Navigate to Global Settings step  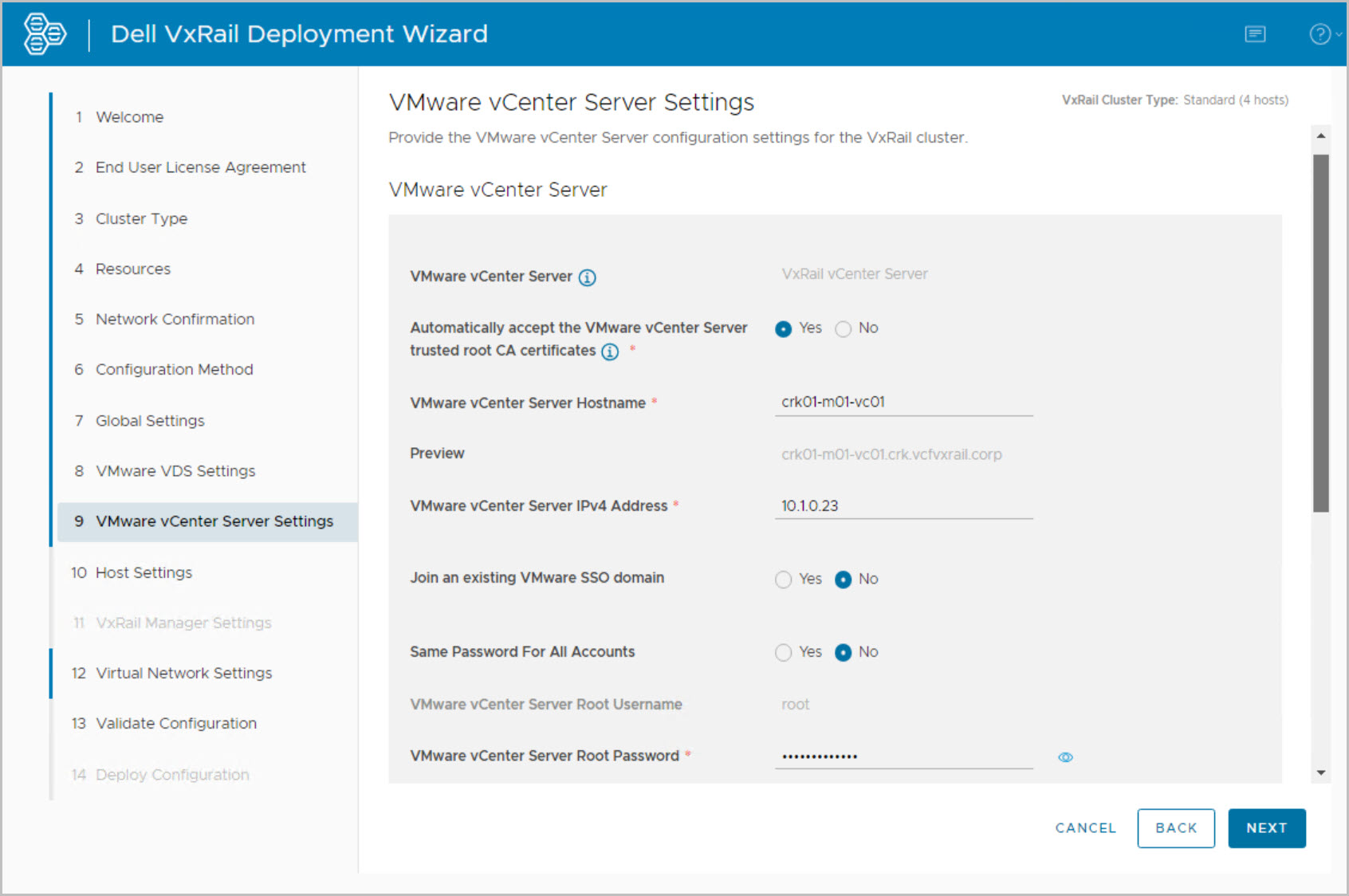[x=150, y=421]
